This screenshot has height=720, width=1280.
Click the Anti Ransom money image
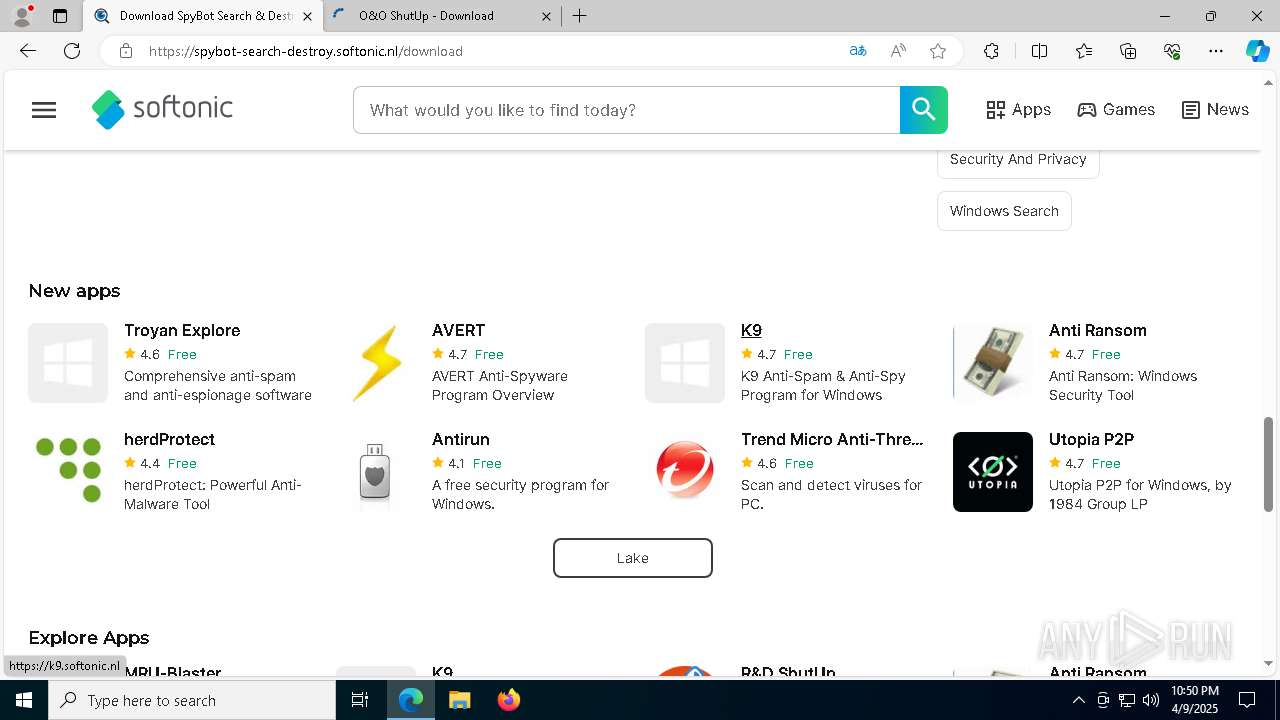point(993,363)
